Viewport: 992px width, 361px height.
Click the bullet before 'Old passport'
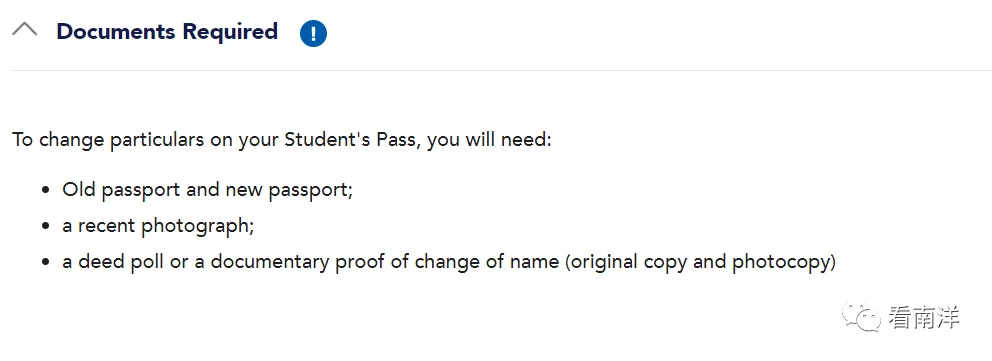coord(46,190)
